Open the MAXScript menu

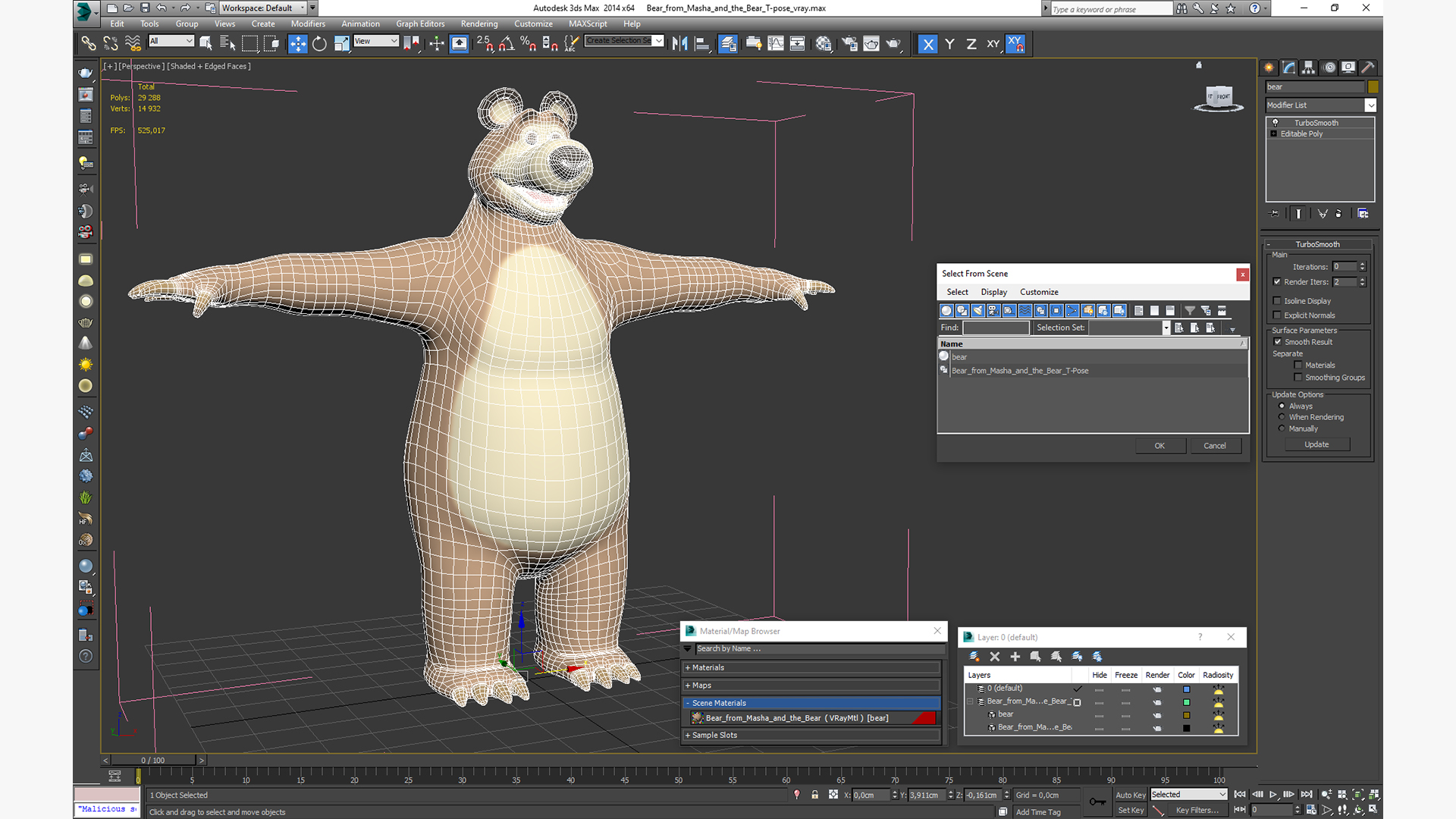pos(588,24)
